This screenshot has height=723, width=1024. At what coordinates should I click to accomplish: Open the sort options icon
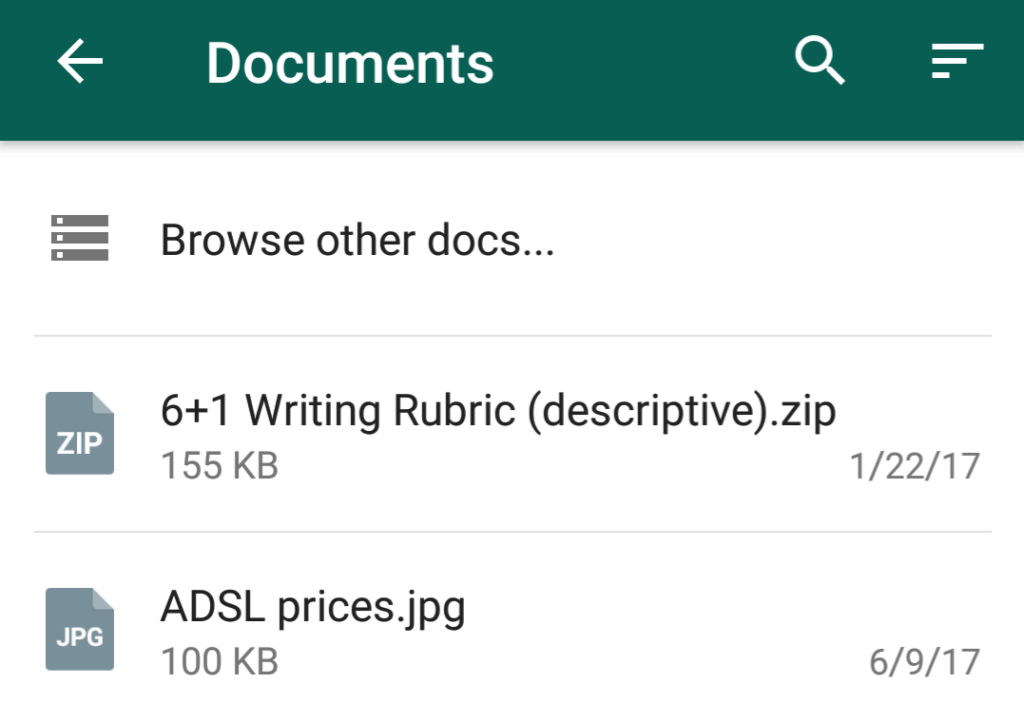957,61
